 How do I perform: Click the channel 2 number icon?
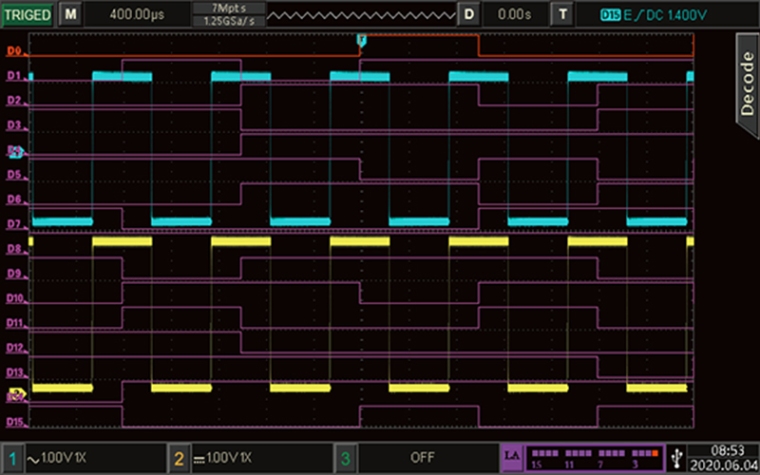coord(178,457)
